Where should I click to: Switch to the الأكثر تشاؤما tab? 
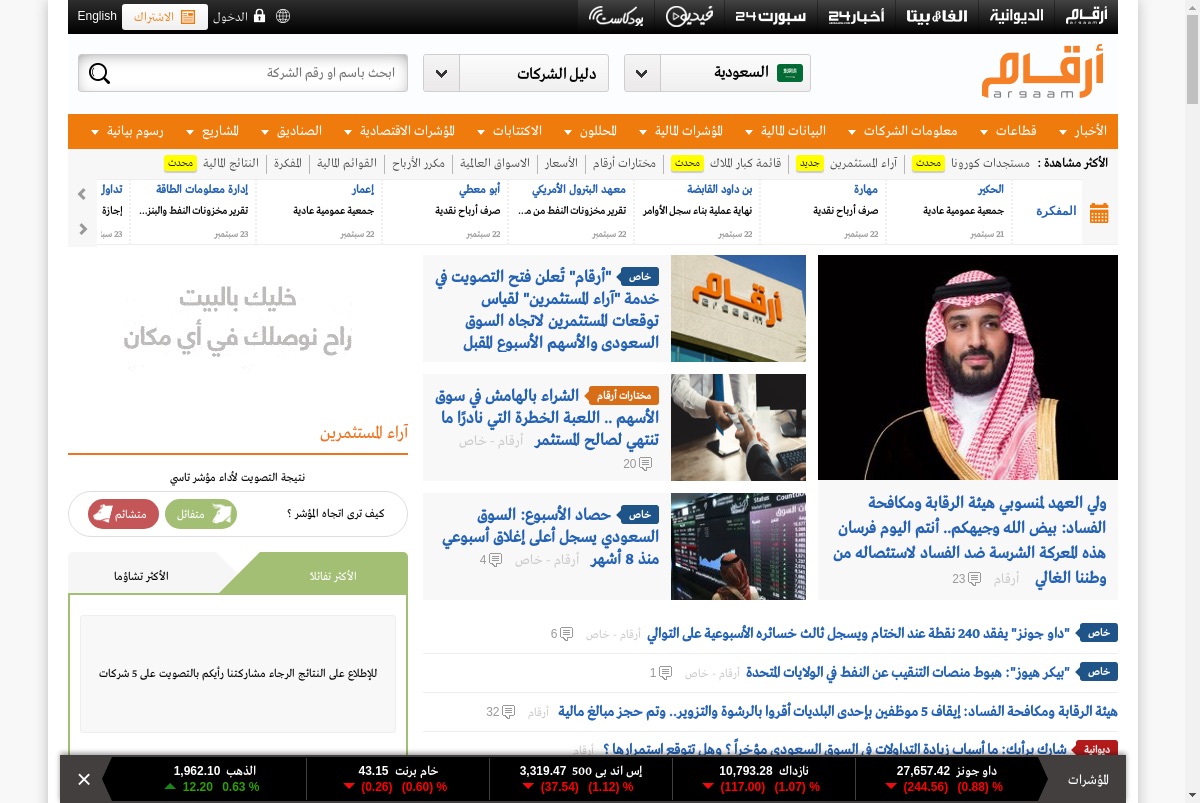click(x=143, y=575)
